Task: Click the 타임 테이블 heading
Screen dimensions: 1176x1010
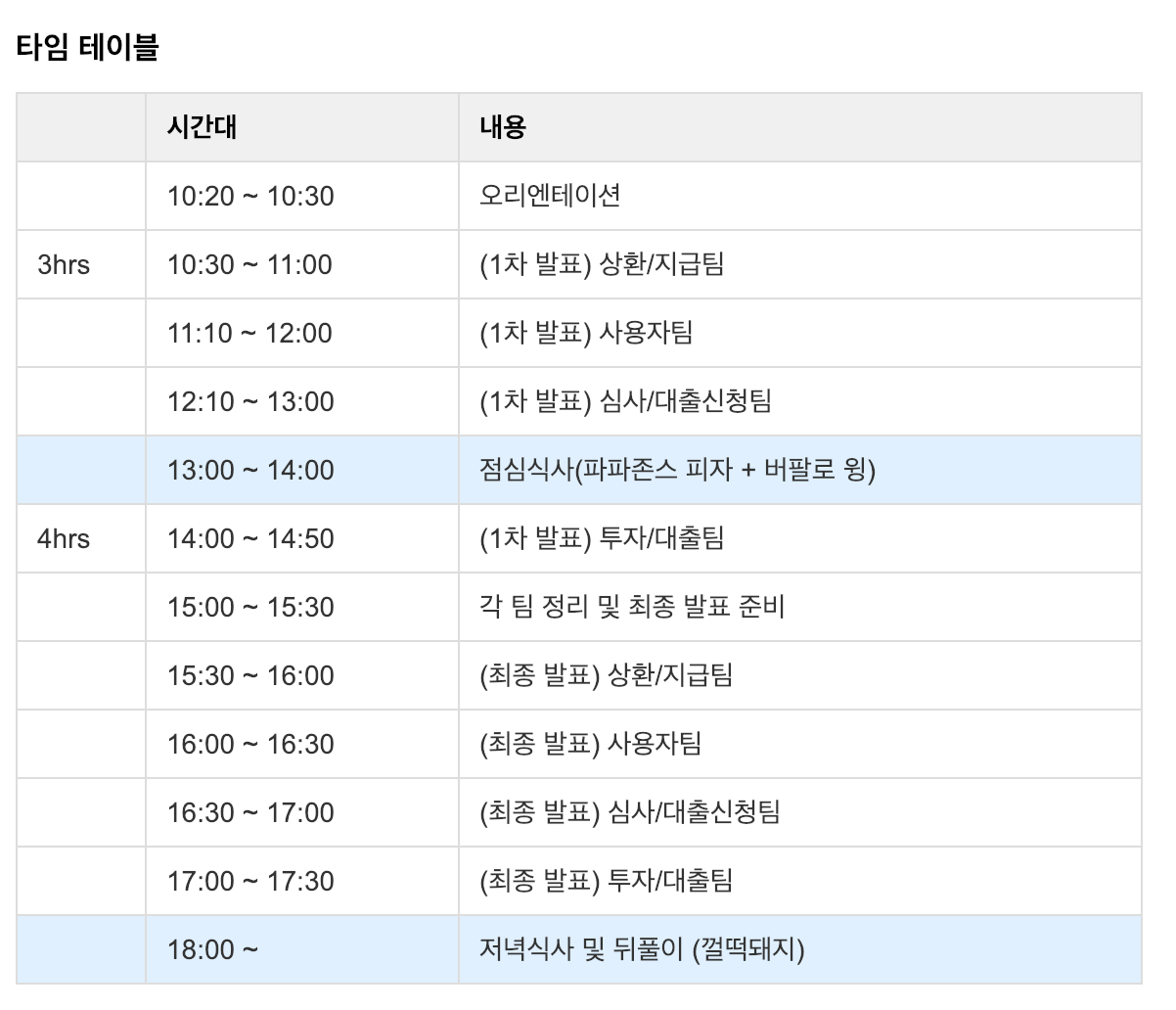Action: click(88, 47)
